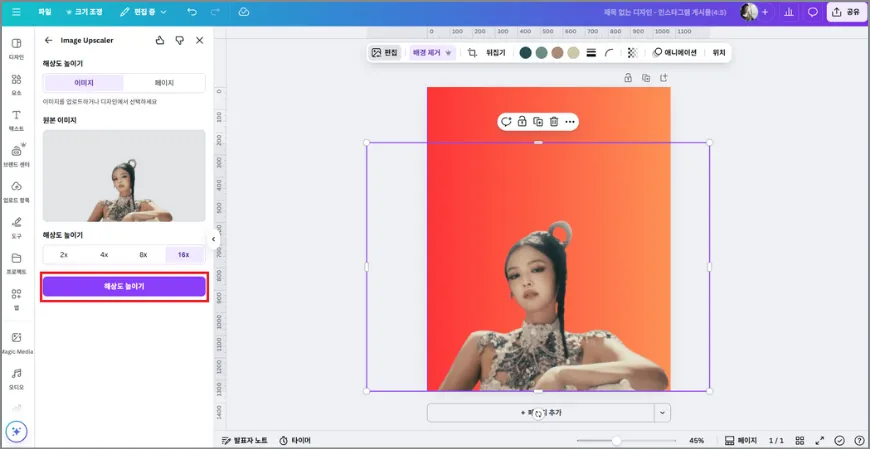Open the 브랜드 센터 sidebar panel
The image size is (870, 451).
click(x=17, y=155)
